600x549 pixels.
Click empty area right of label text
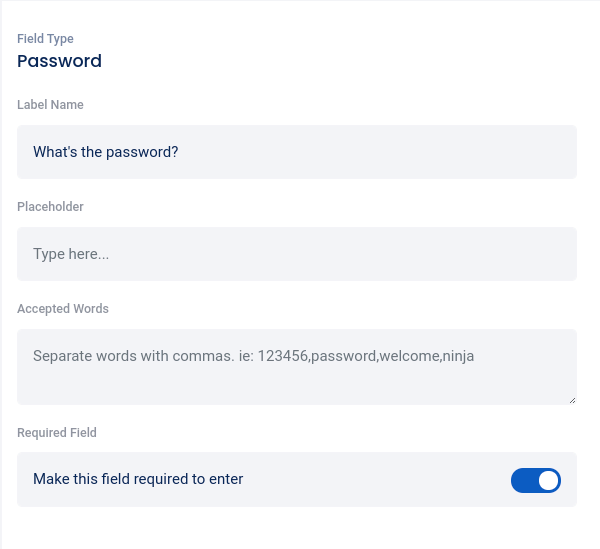400,152
